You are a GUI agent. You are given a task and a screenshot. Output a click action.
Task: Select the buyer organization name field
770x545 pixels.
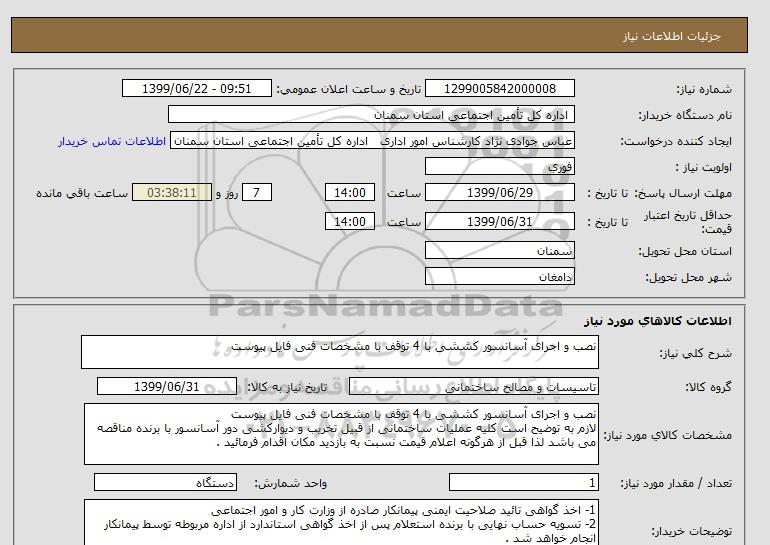pyautogui.click(x=371, y=114)
